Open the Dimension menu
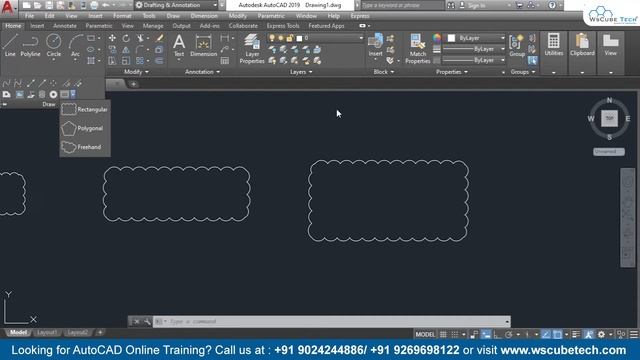 (204, 16)
